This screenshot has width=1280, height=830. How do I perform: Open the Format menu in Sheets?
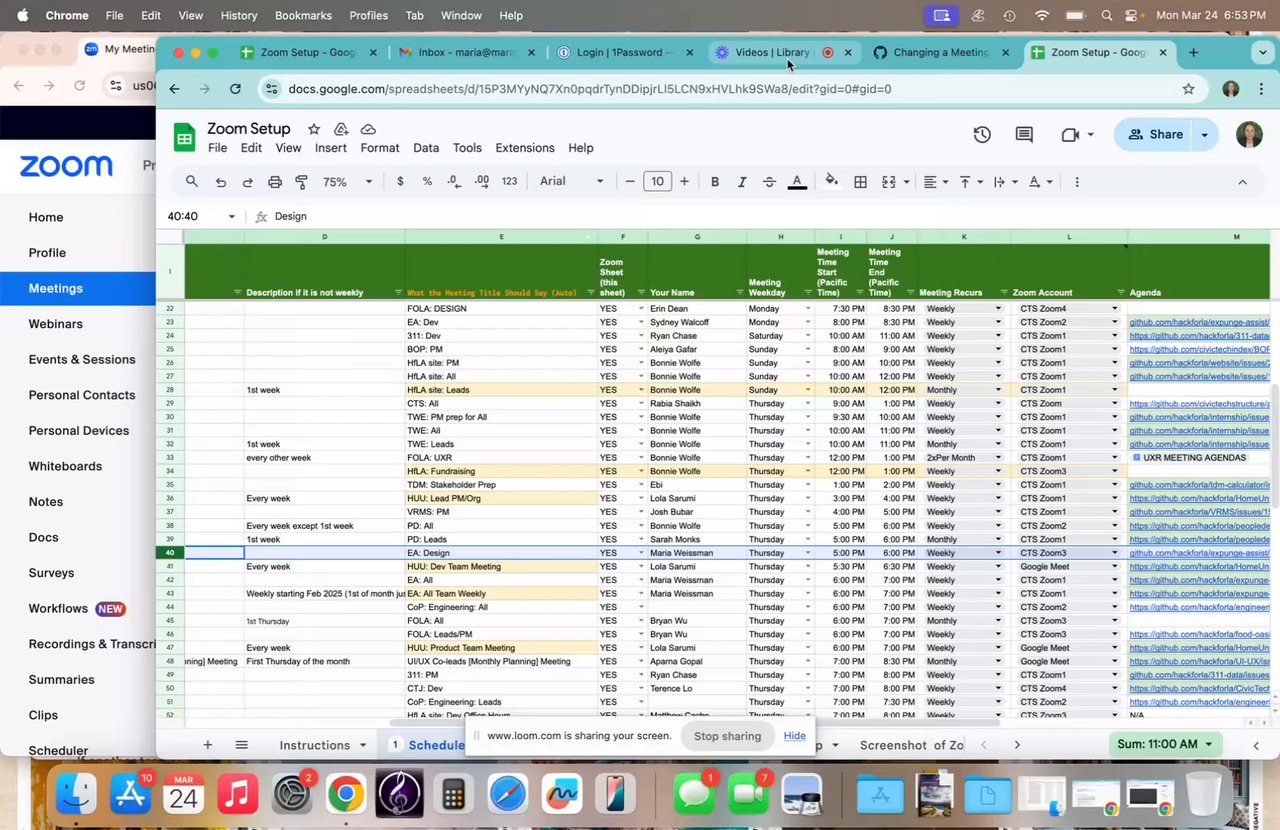pyautogui.click(x=380, y=148)
